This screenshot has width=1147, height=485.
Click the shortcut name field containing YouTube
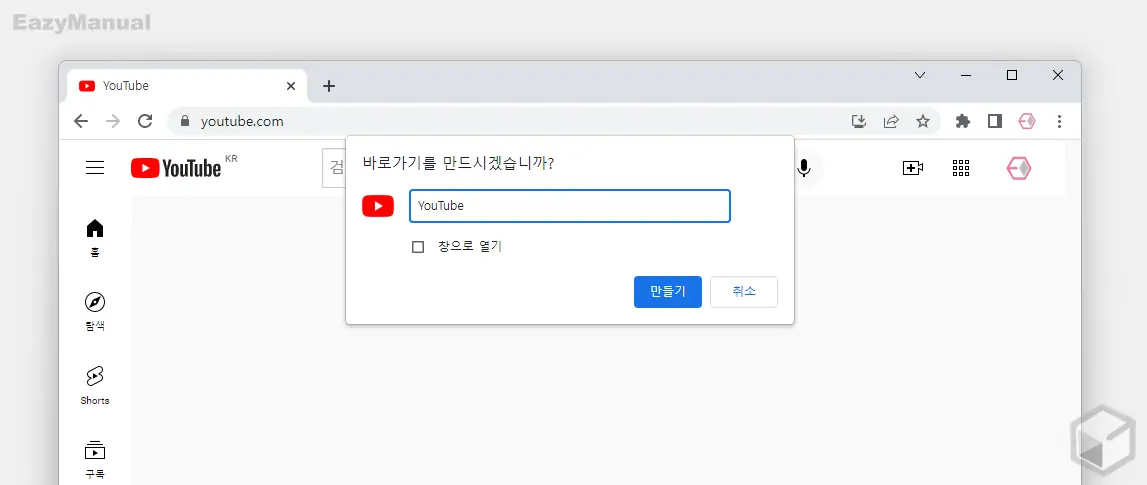click(570, 206)
